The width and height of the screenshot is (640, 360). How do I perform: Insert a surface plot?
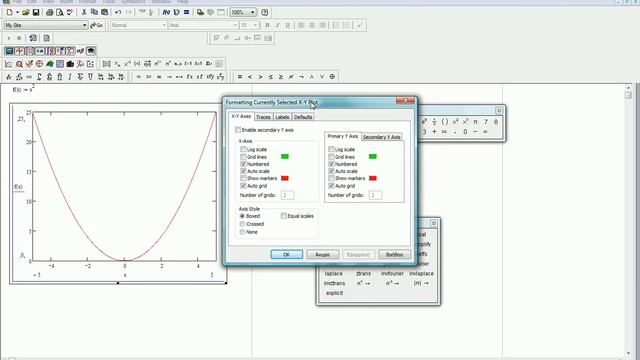coord(50,64)
